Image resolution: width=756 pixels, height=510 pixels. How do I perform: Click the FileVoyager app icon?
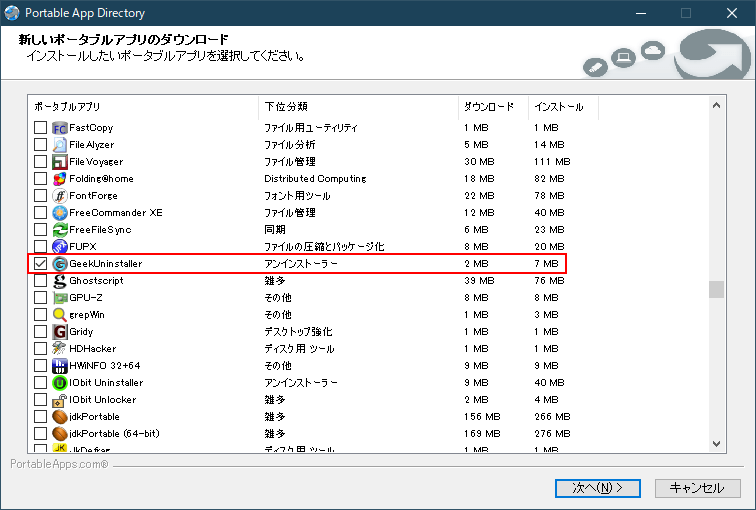pos(59,161)
